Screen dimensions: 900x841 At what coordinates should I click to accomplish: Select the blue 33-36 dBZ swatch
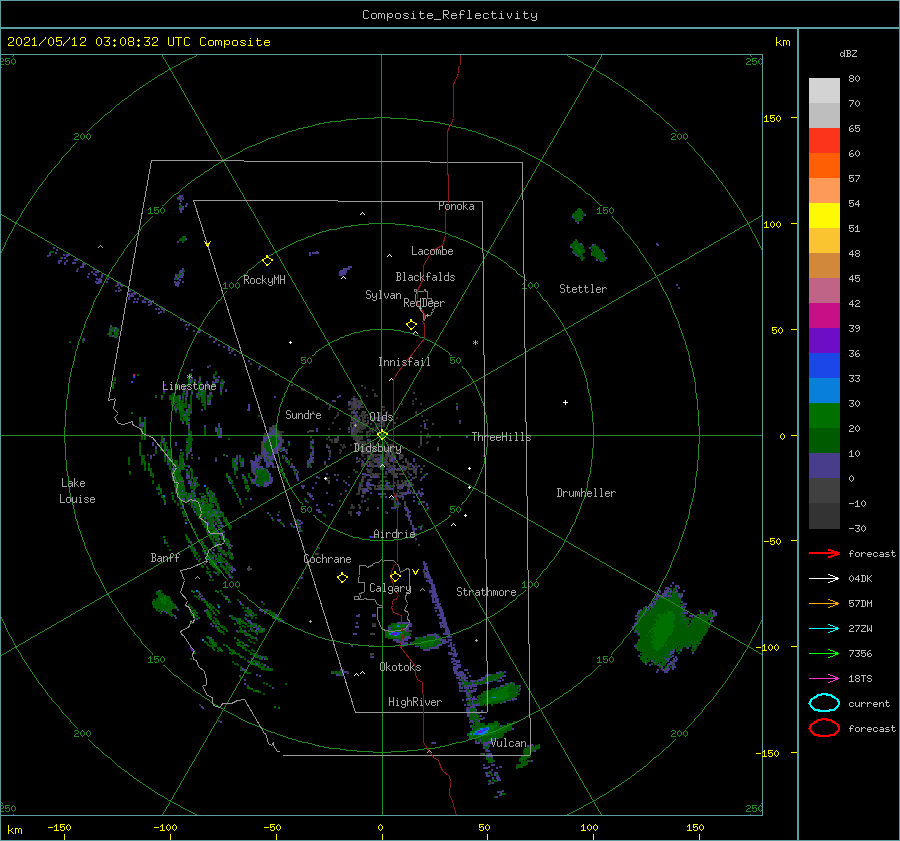(824, 366)
